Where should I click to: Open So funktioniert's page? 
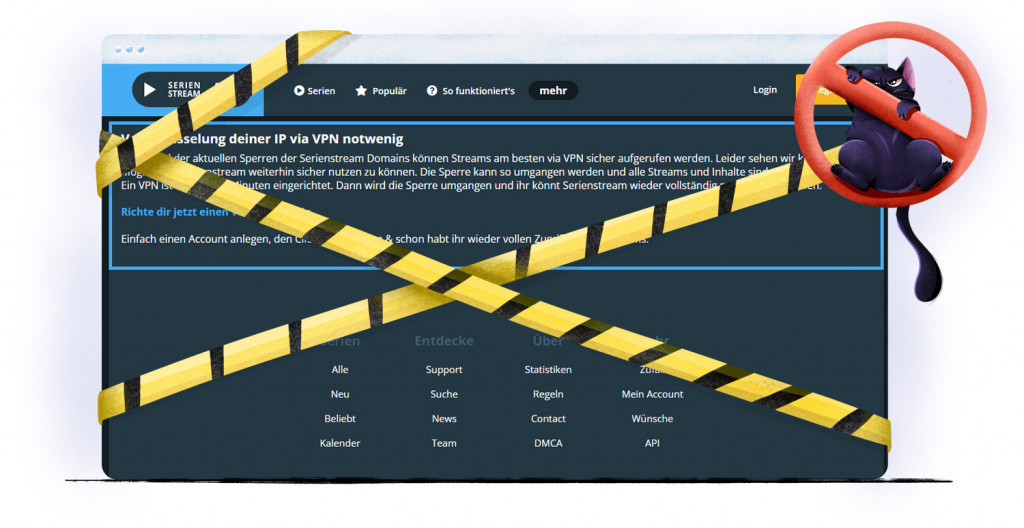[471, 91]
